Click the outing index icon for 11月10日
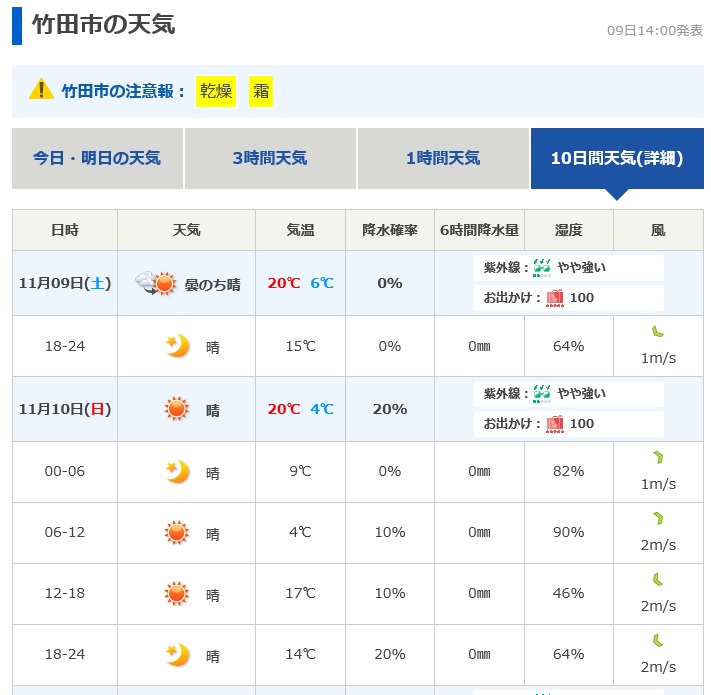The width and height of the screenshot is (711, 695). [x=555, y=423]
